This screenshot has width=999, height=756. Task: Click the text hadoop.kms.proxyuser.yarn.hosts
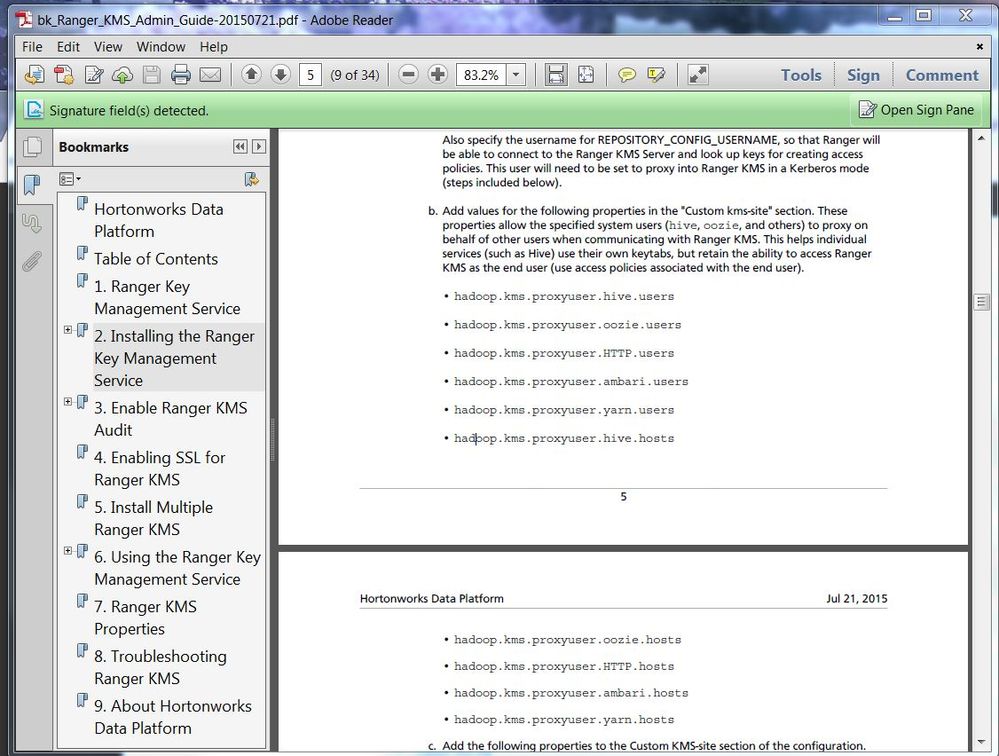pos(564,720)
